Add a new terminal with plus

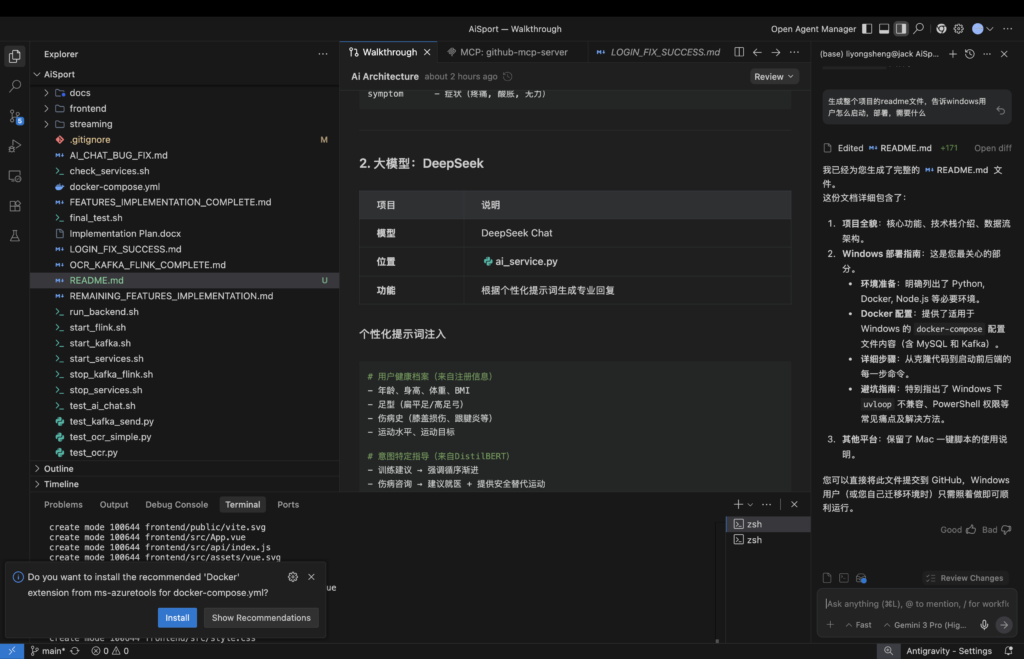click(x=738, y=504)
